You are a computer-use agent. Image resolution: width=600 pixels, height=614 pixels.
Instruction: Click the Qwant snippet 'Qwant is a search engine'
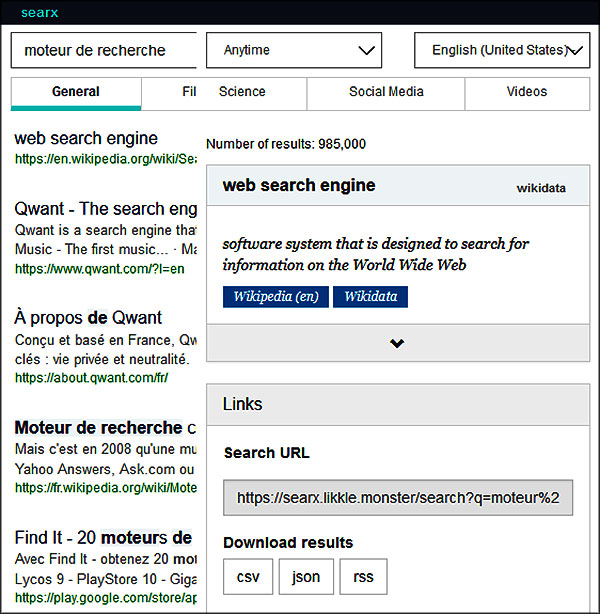click(106, 240)
